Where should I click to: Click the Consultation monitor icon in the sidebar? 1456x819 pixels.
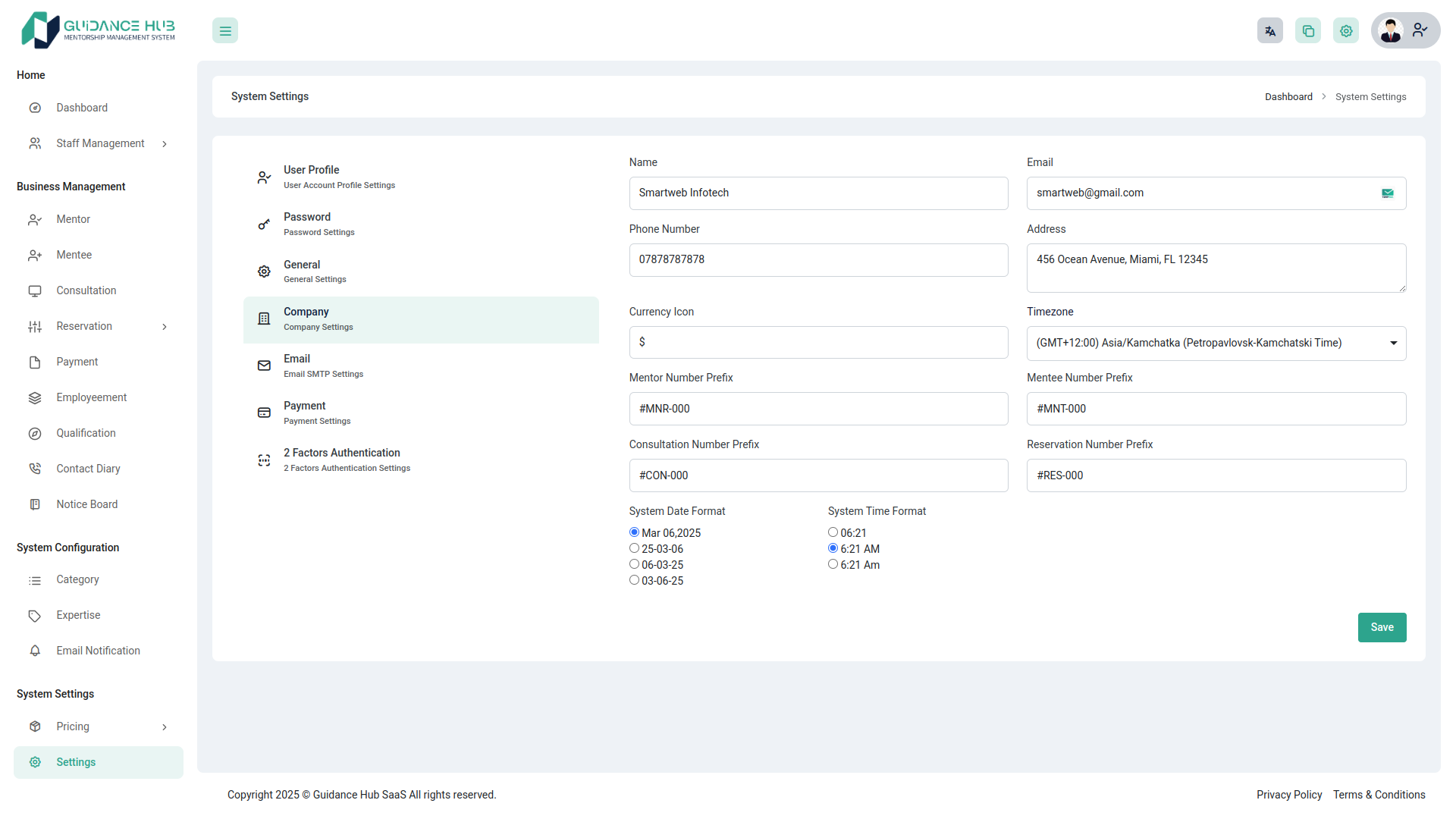pyautogui.click(x=35, y=290)
